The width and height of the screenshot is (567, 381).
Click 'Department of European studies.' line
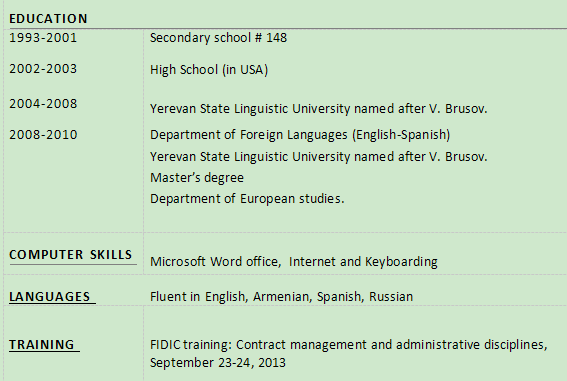pyautogui.click(x=247, y=199)
